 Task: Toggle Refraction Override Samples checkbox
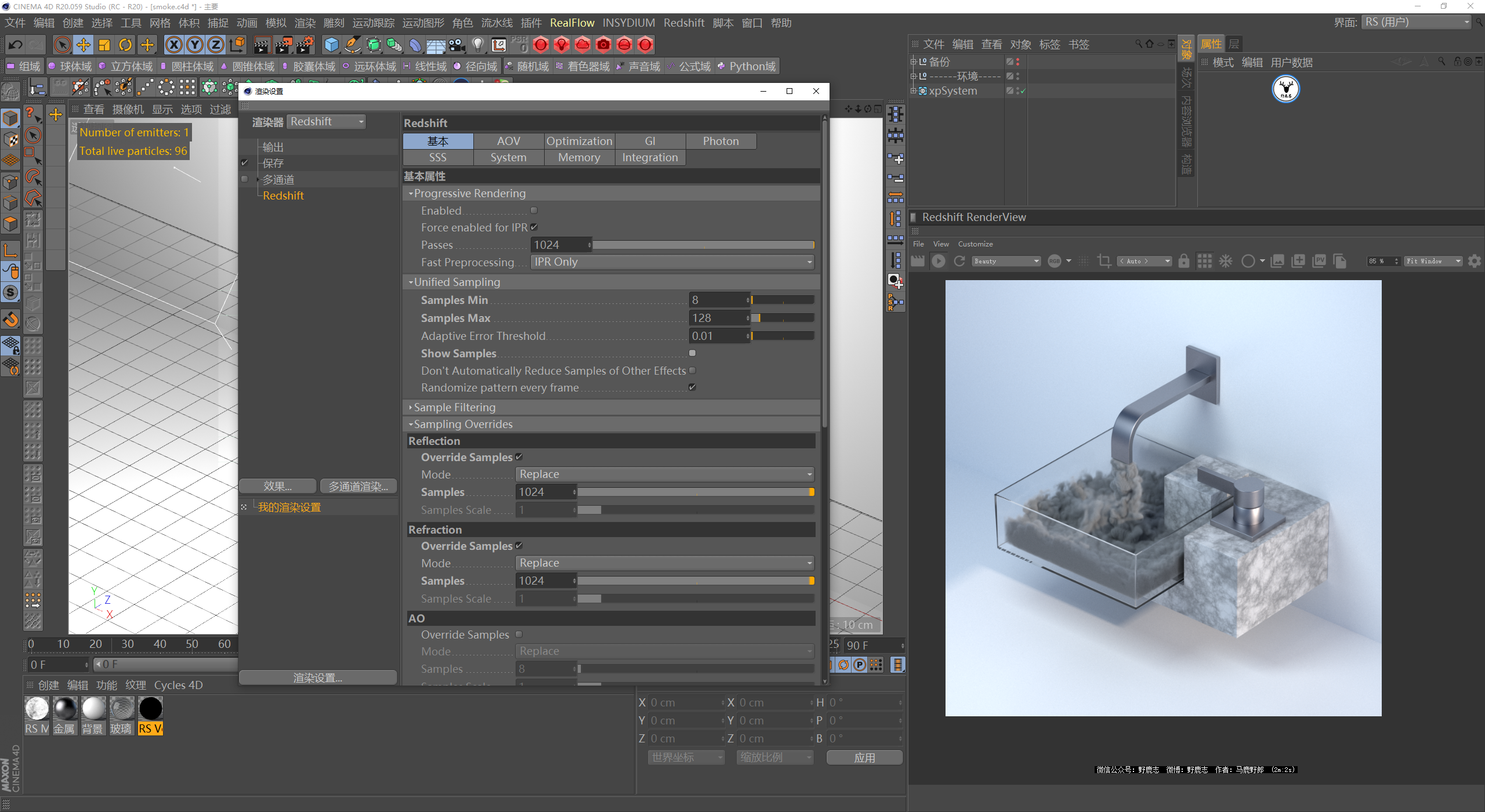(x=519, y=546)
